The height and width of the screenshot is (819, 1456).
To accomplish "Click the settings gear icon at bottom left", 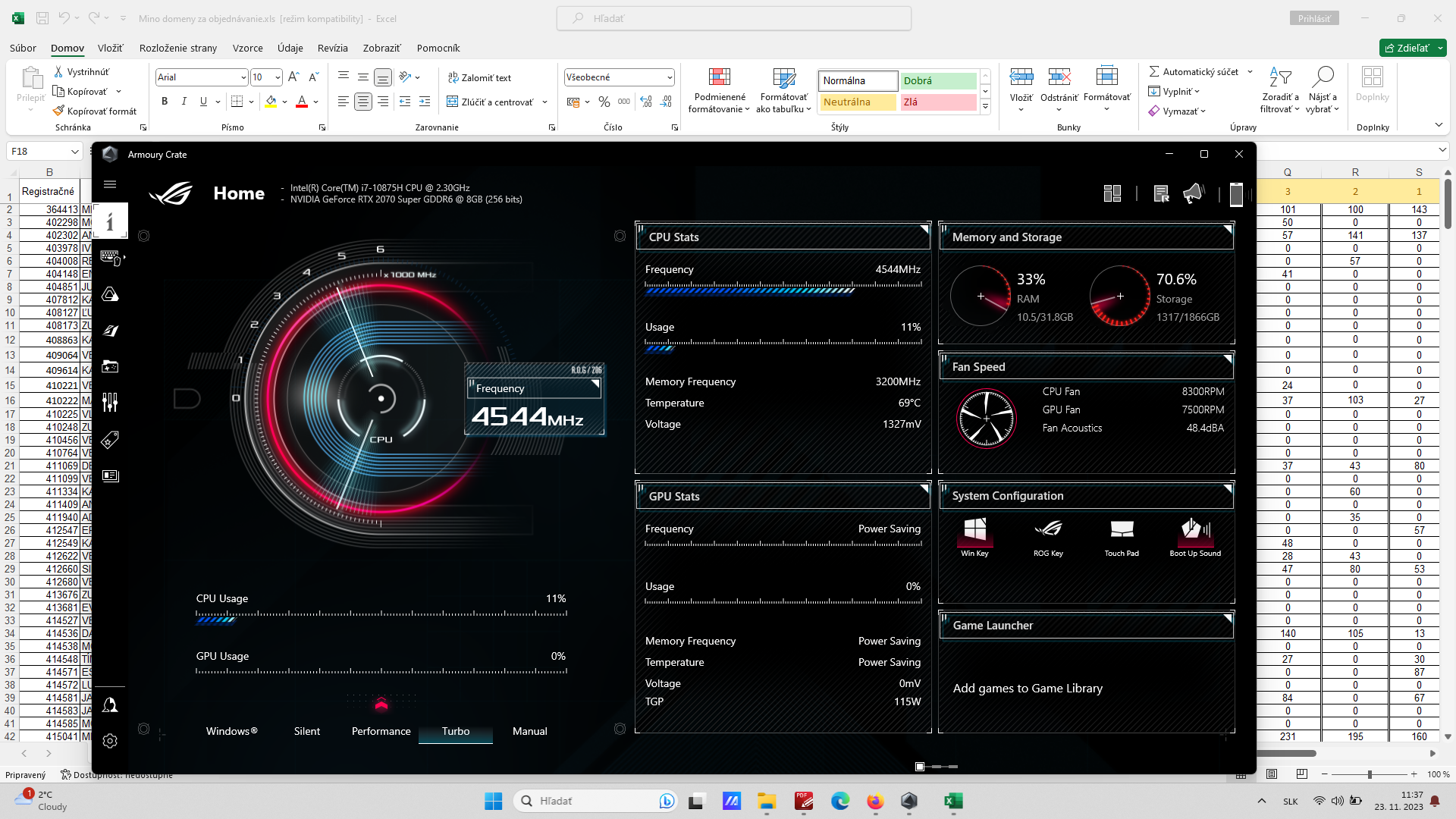I will [109, 741].
